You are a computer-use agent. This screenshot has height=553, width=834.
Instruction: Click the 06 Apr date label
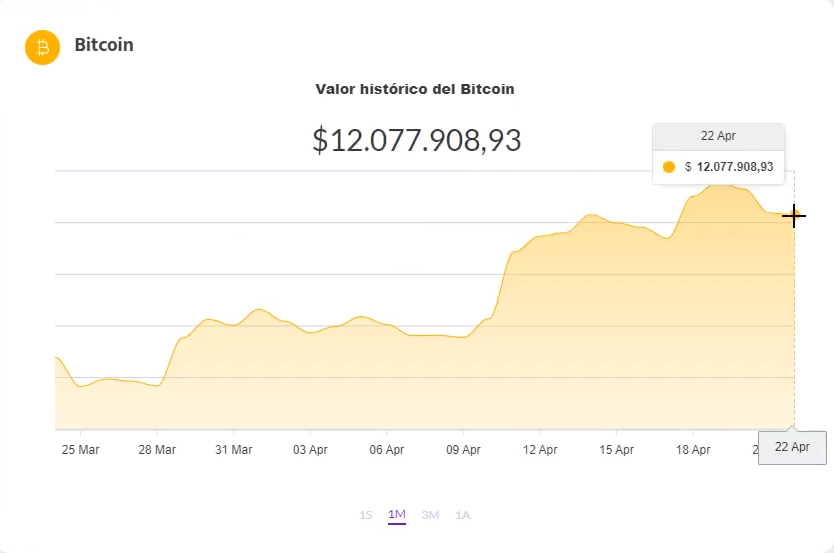coord(387,450)
